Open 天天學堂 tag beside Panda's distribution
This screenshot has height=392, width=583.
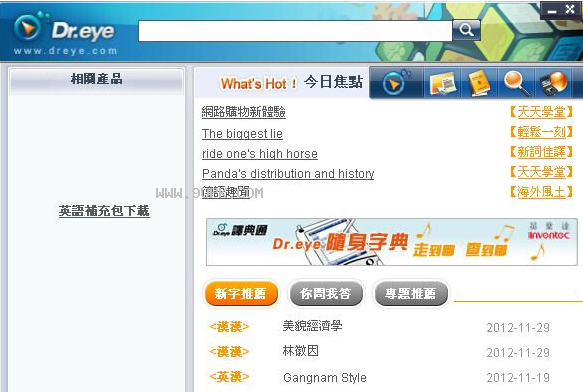coord(541,172)
